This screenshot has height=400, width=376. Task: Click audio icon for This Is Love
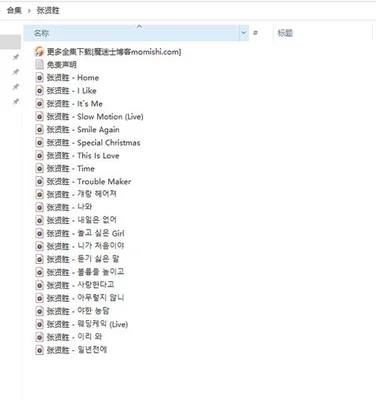click(x=39, y=155)
